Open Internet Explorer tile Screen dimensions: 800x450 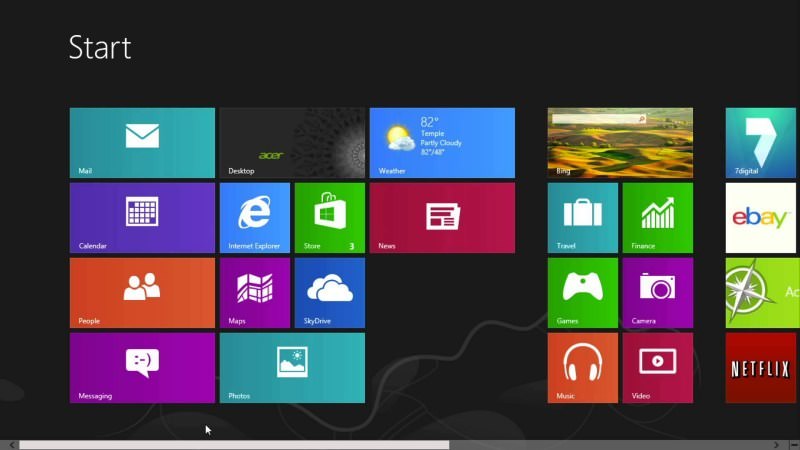(254, 218)
